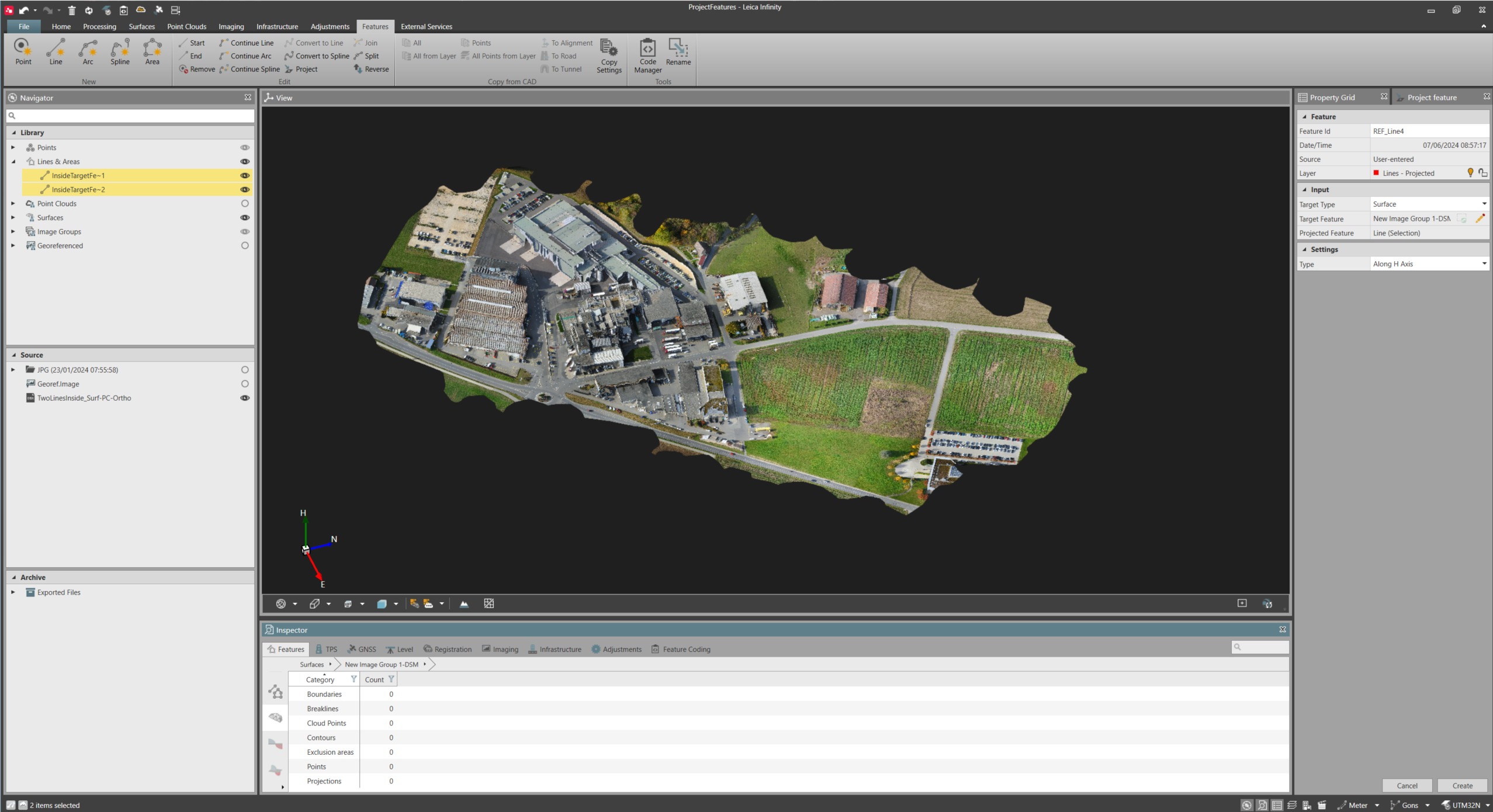Image resolution: width=1493 pixels, height=812 pixels.
Task: Expand the JPG source folder
Action: [13, 370]
